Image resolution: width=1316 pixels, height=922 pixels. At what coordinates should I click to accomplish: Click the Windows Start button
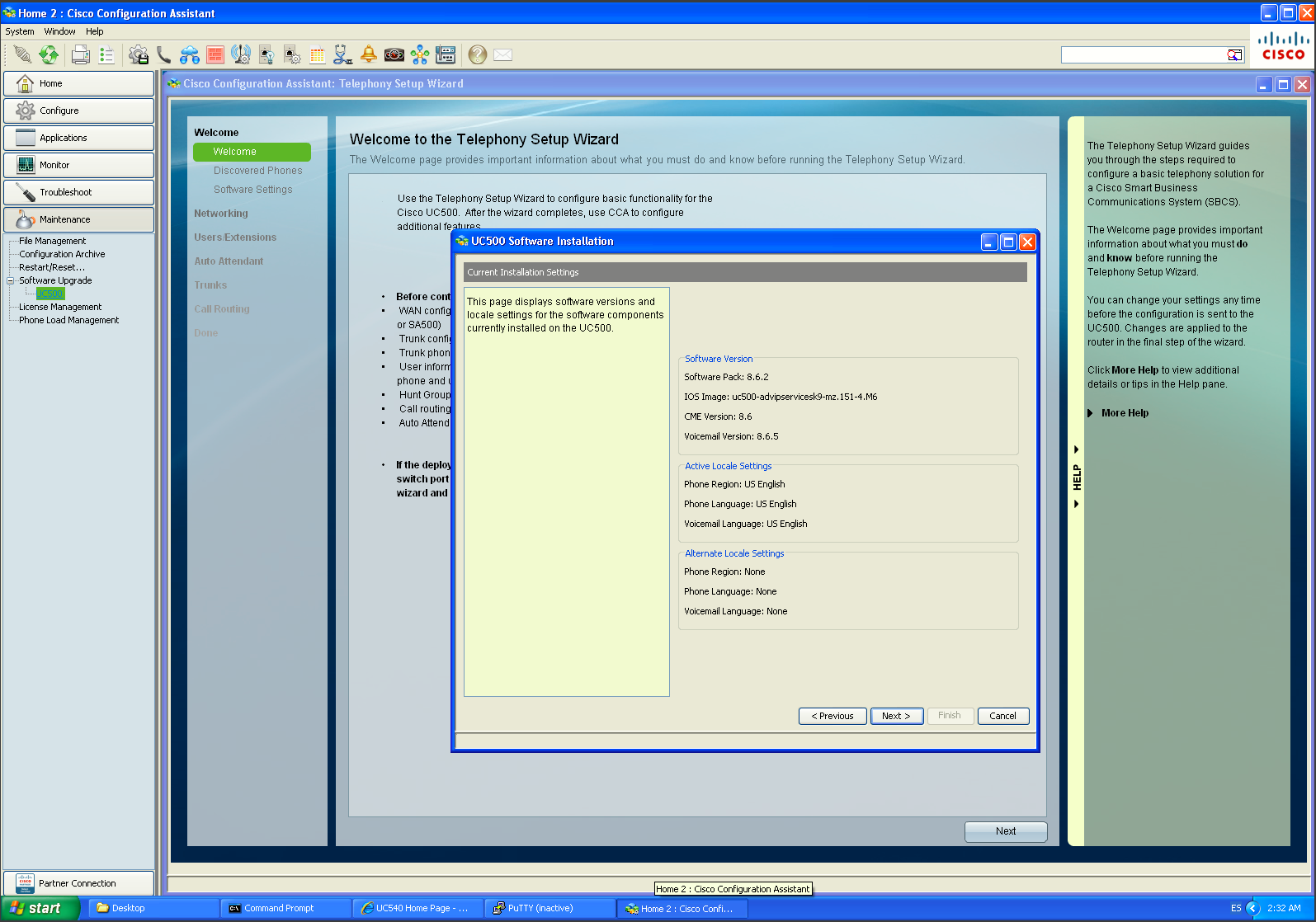coord(40,908)
